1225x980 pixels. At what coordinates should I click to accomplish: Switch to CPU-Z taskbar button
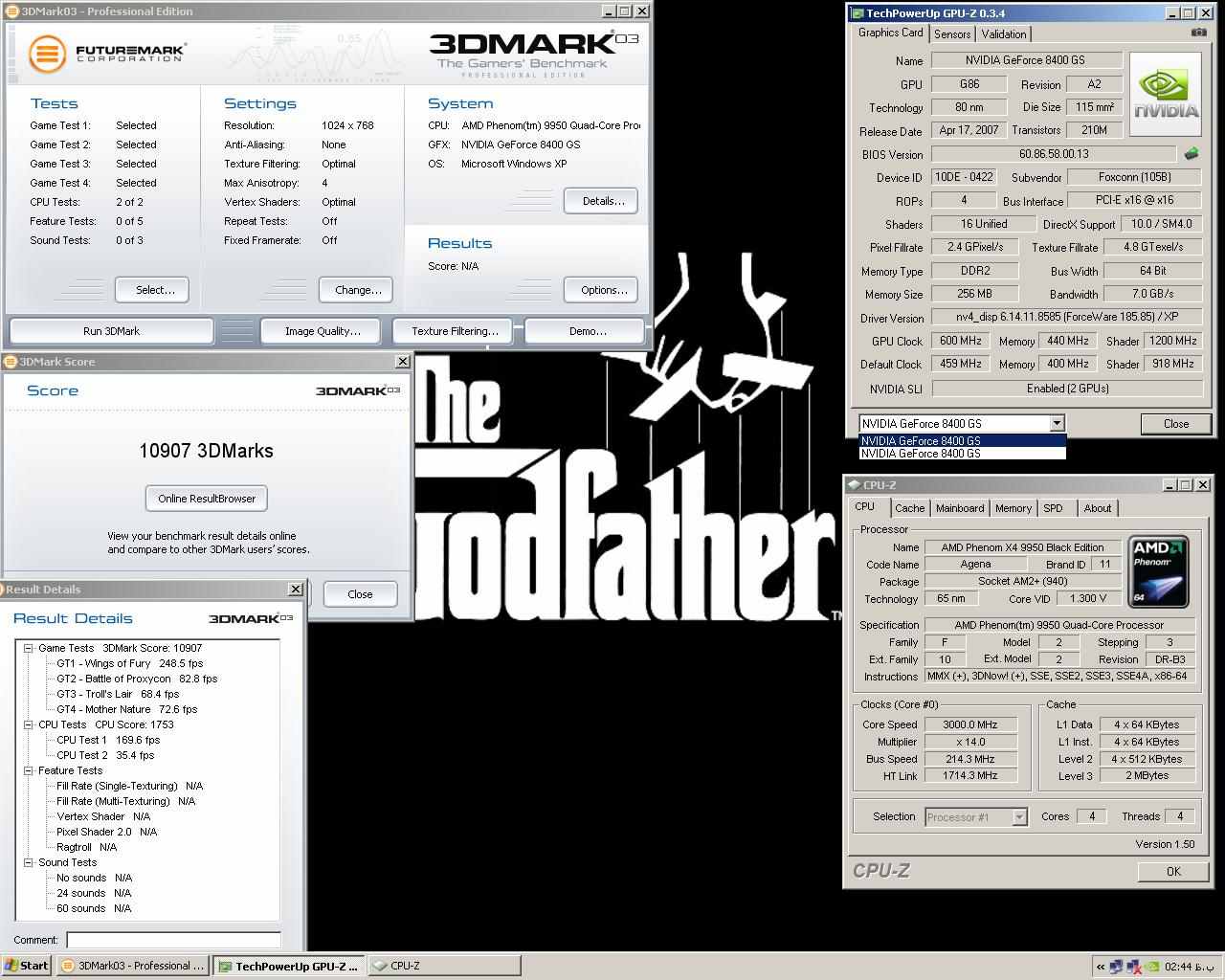tap(444, 966)
